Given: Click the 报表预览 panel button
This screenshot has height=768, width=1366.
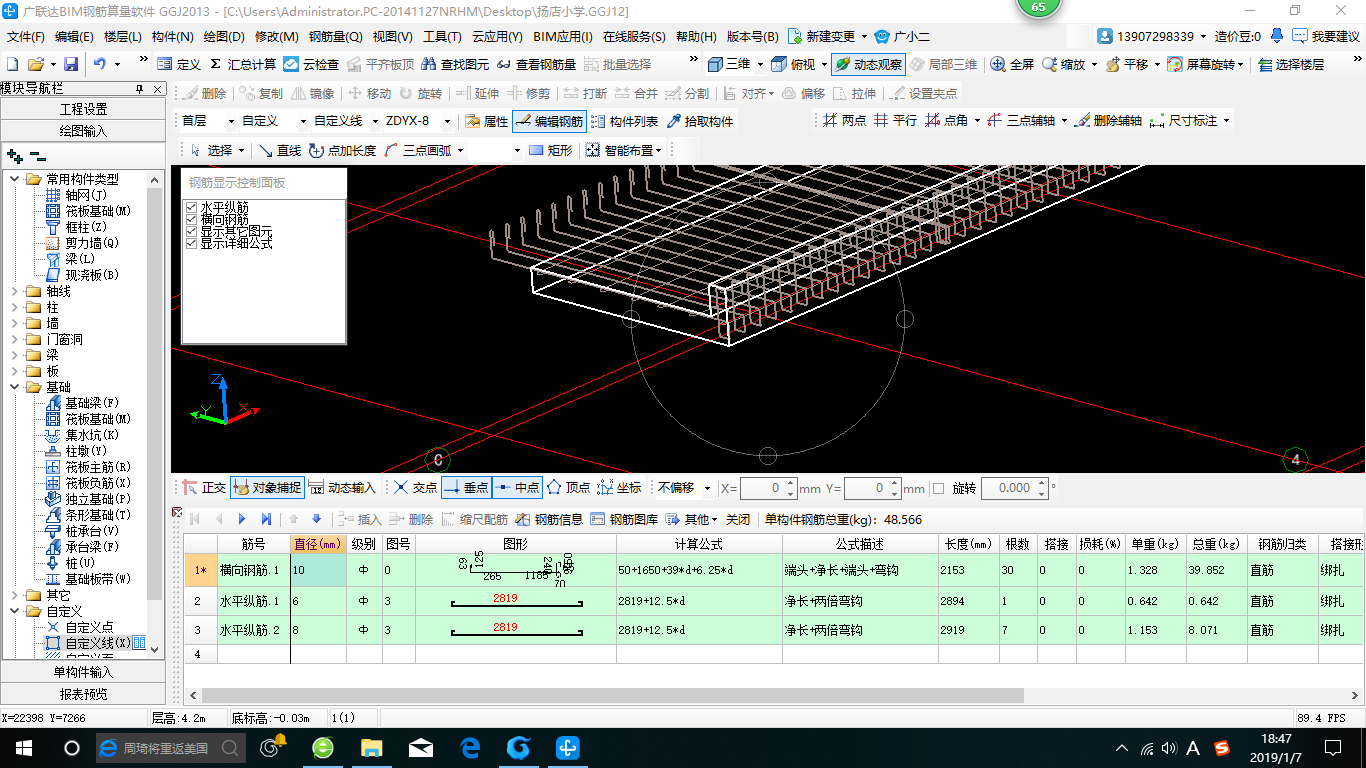Looking at the screenshot, I should click(x=83, y=694).
